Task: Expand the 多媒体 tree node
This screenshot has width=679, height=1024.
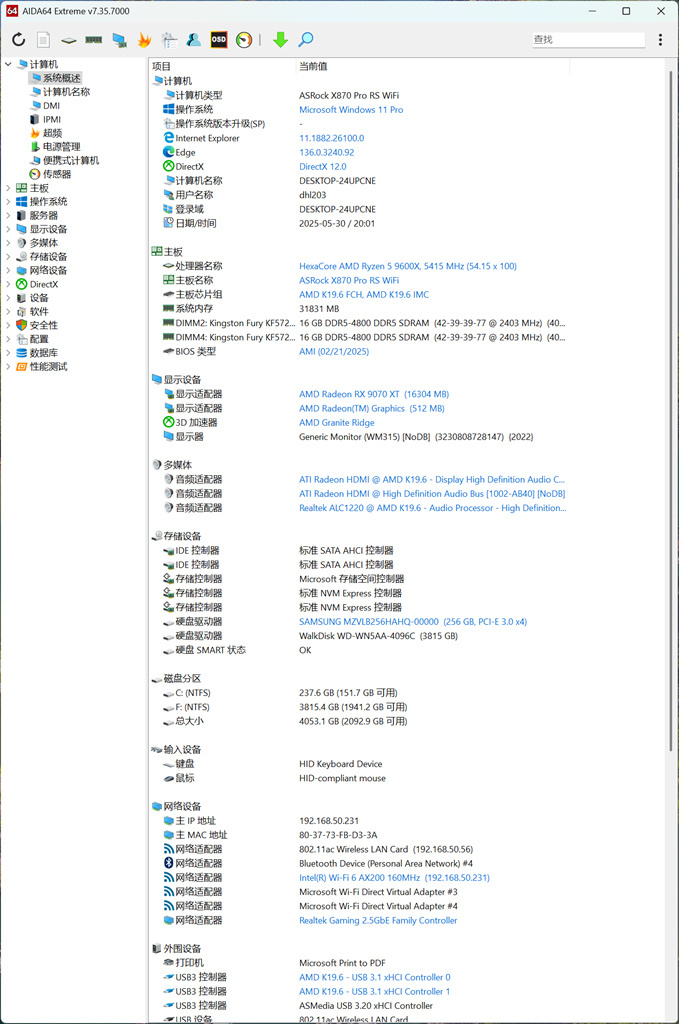Action: tap(8, 243)
